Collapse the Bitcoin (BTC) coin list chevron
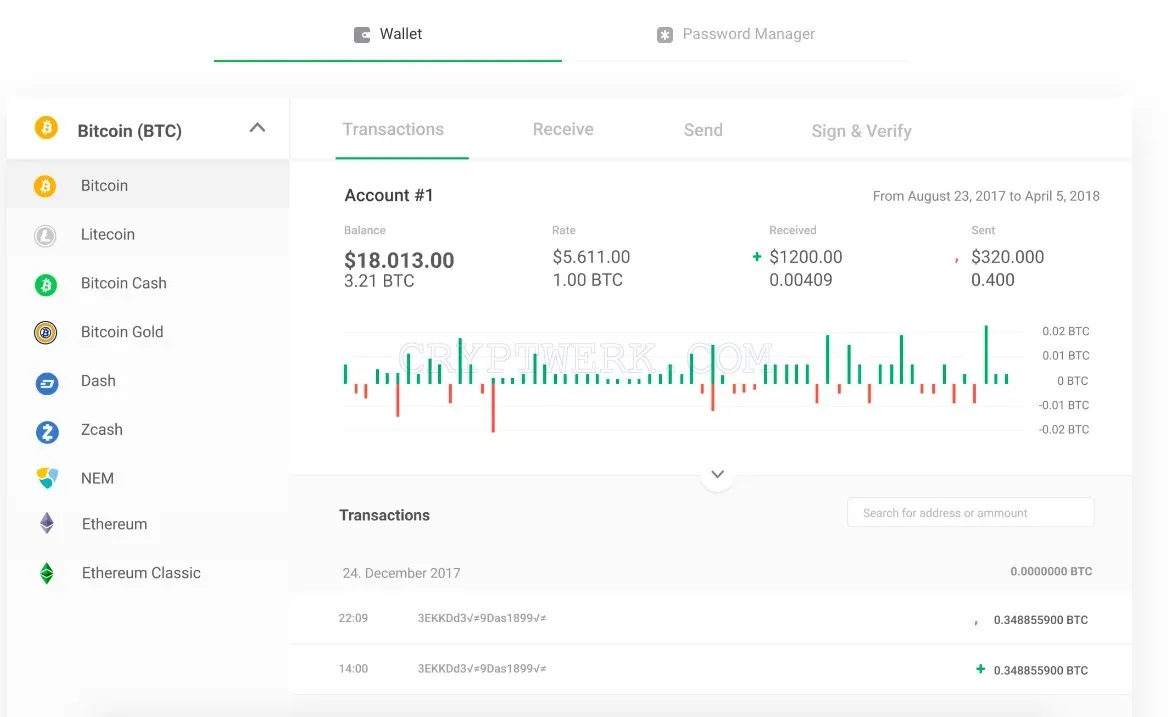Image resolution: width=1173 pixels, height=717 pixels. 257,128
